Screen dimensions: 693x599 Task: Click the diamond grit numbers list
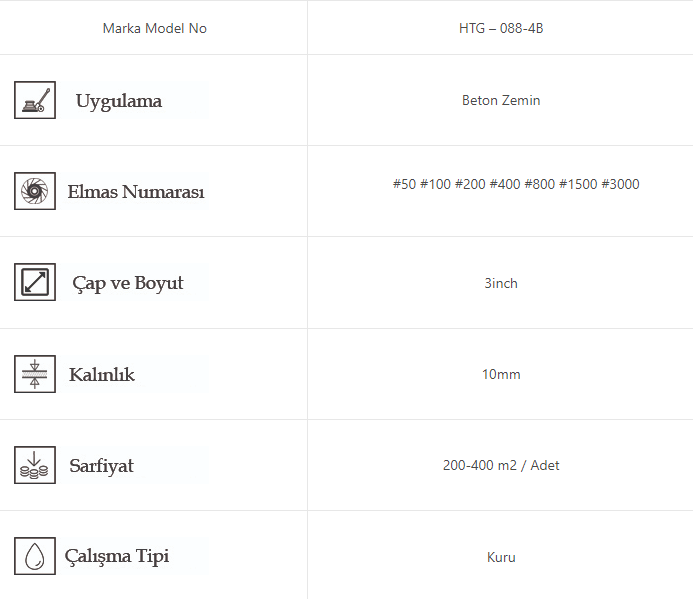(516, 184)
